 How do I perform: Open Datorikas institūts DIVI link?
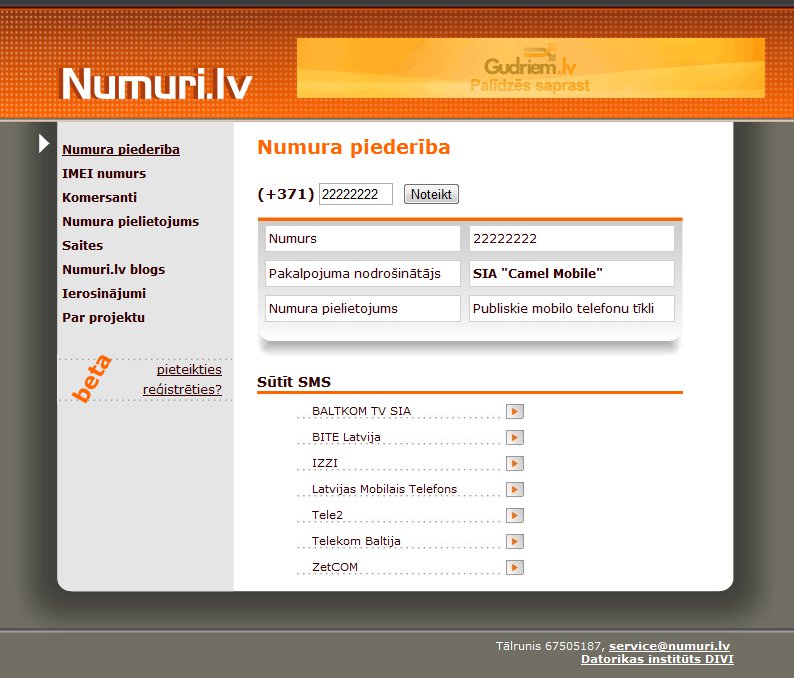point(657,659)
